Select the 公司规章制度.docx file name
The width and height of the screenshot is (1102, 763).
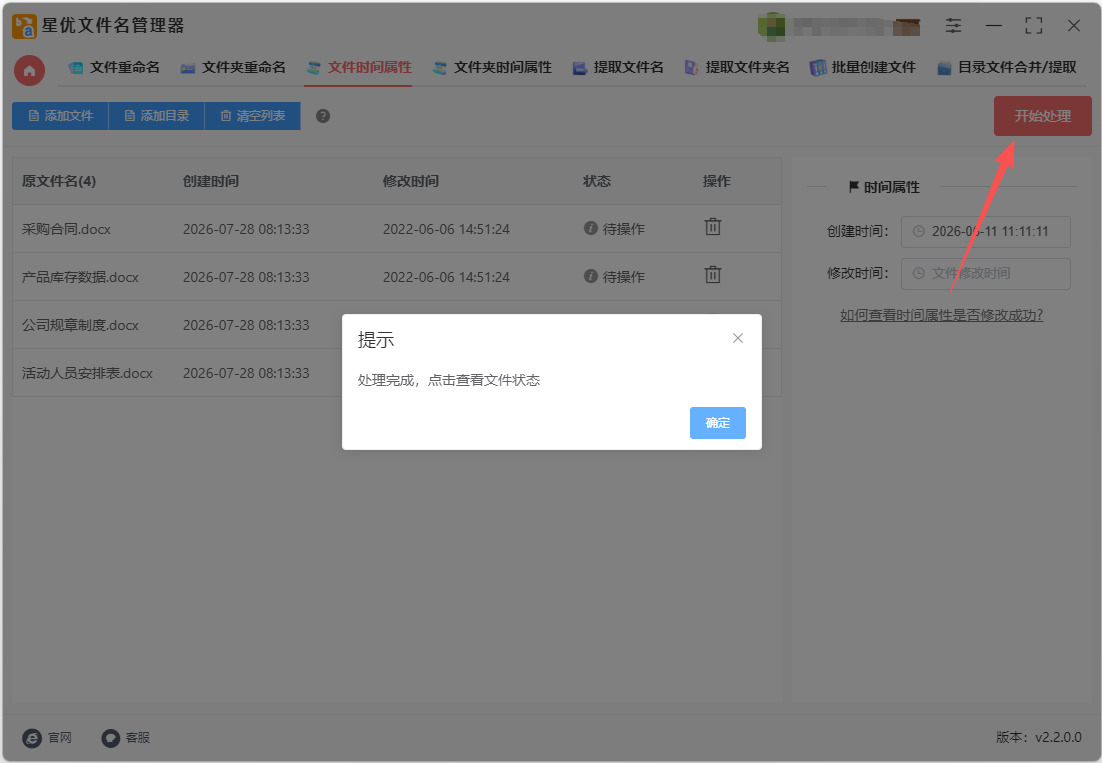[80, 325]
